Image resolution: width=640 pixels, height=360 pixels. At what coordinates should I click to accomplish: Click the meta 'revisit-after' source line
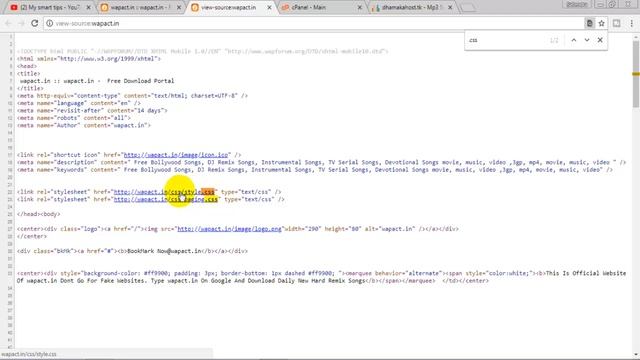[92, 111]
